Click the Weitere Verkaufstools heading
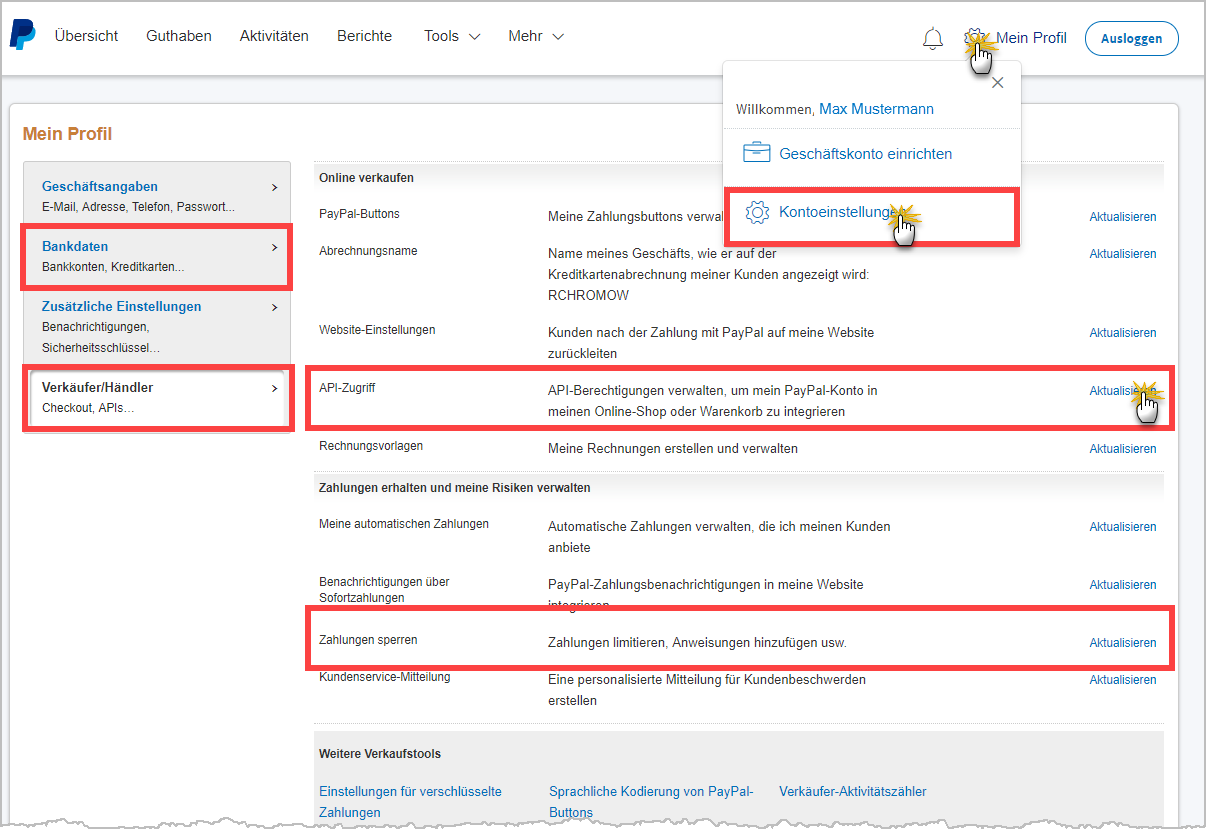Screen dimensions: 1206x829 [x=380, y=753]
